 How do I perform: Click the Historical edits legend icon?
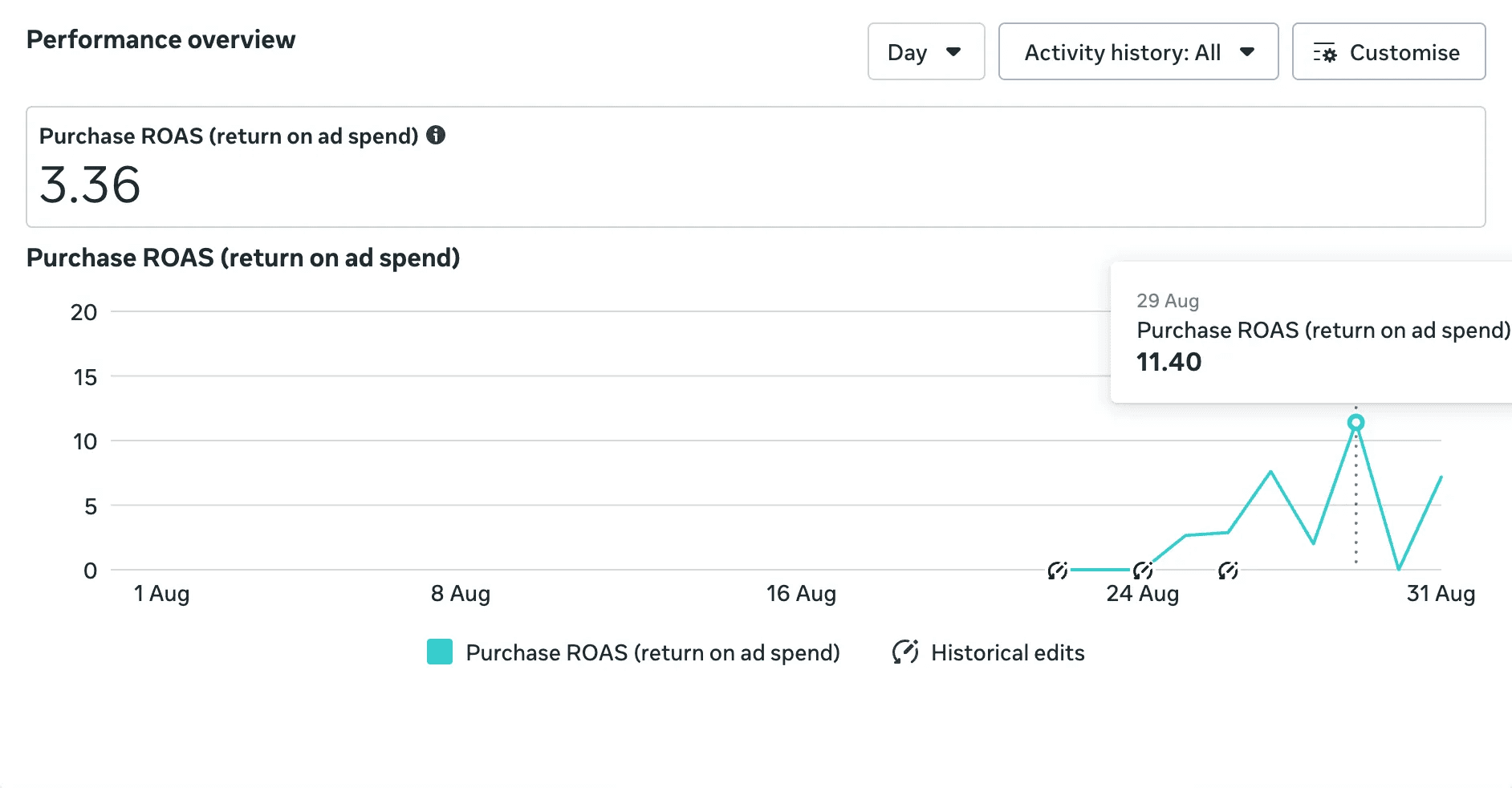(x=905, y=652)
